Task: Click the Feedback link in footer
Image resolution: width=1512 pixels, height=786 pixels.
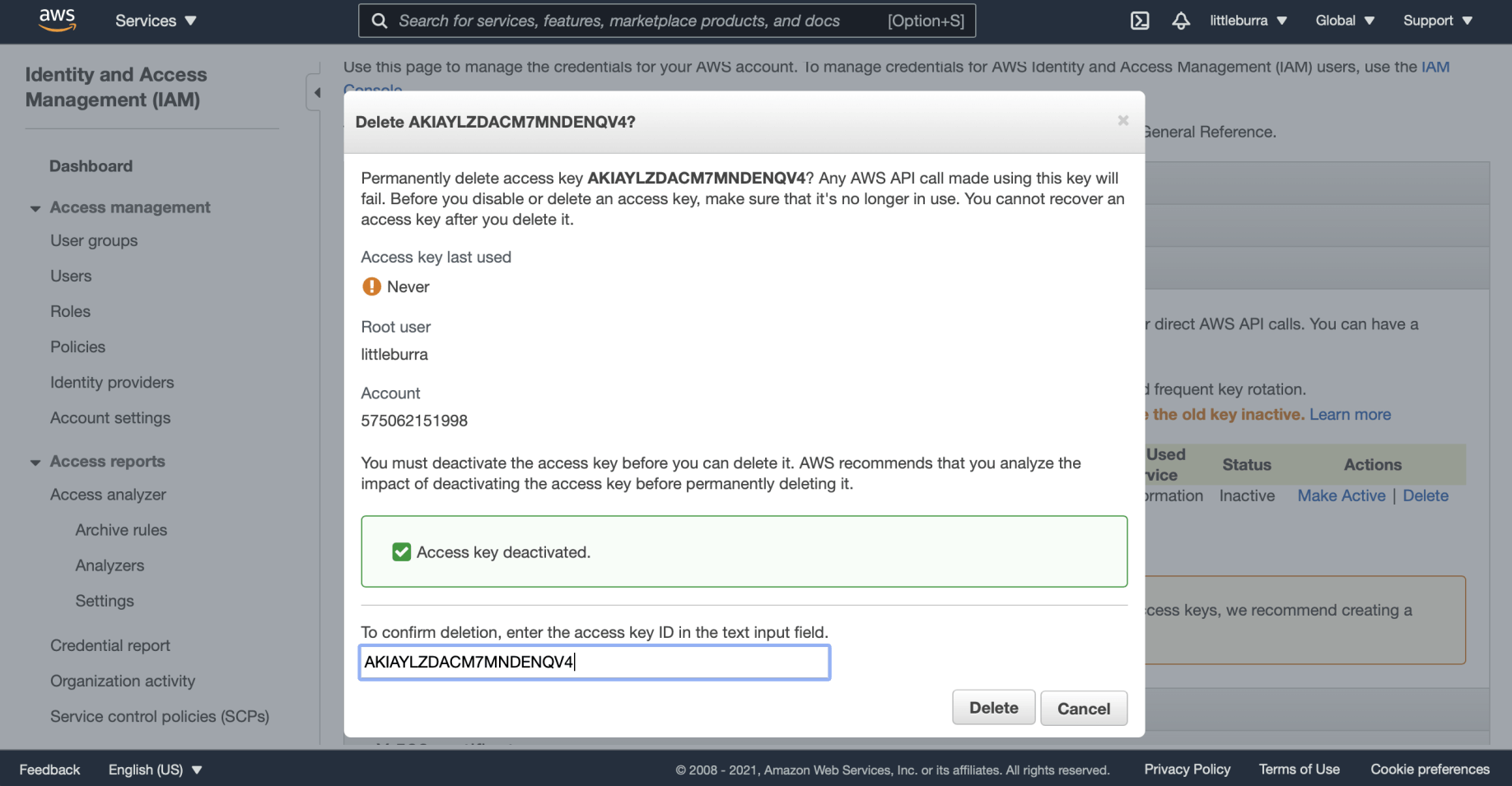Action: click(x=49, y=770)
